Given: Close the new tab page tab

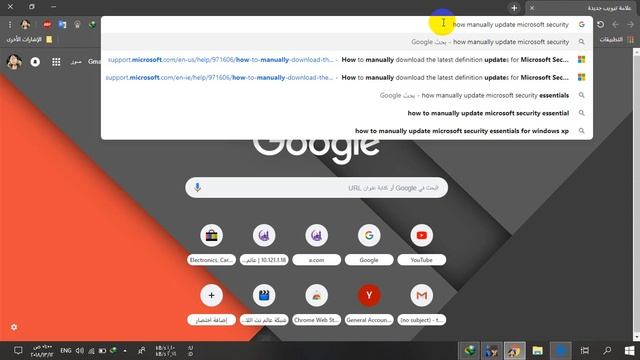Looking at the screenshot, I should click(532, 8).
